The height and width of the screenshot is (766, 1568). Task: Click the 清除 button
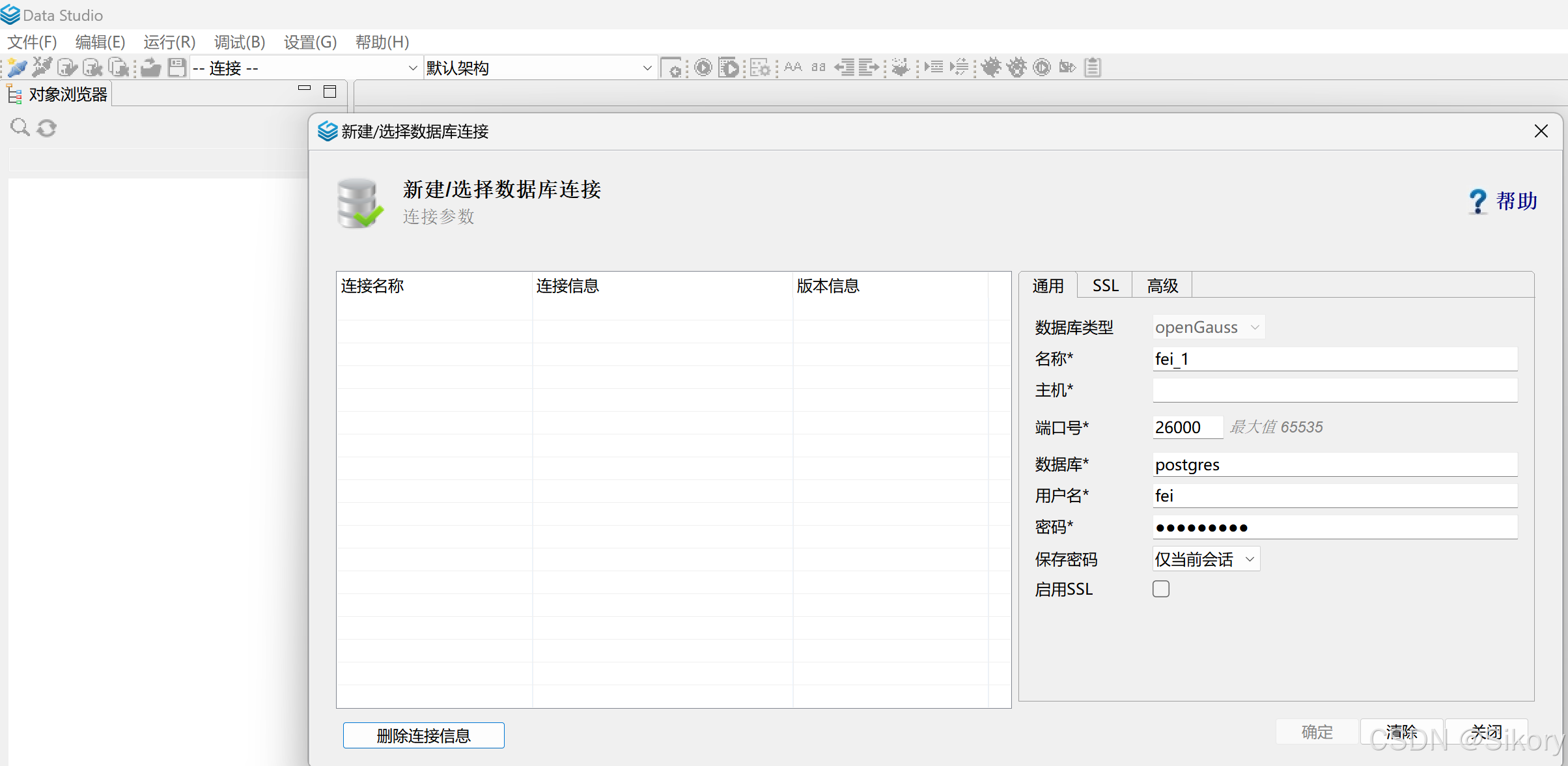click(x=1402, y=731)
